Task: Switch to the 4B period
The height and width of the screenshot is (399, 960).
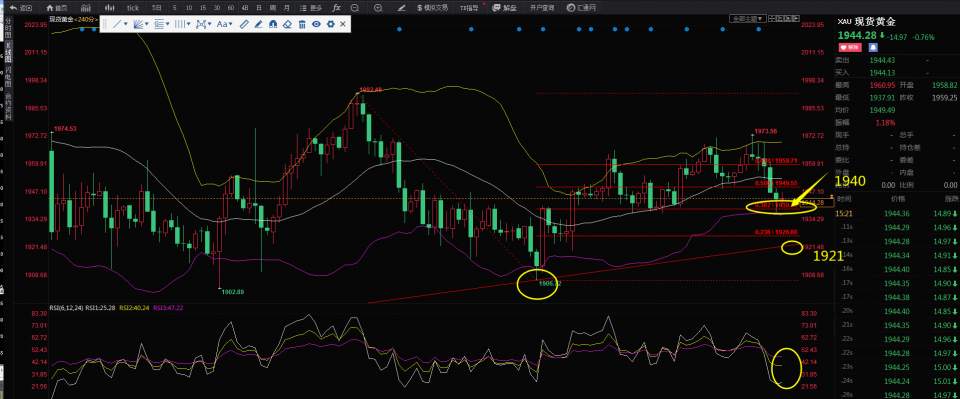Action: point(245,8)
